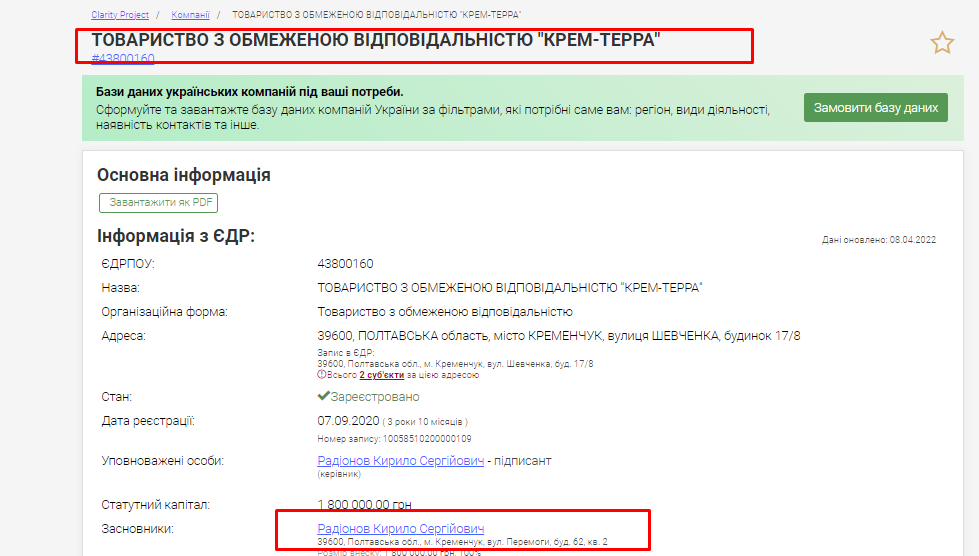Click the Основна інформація section heading
This screenshot has width=979, height=556.
184,175
